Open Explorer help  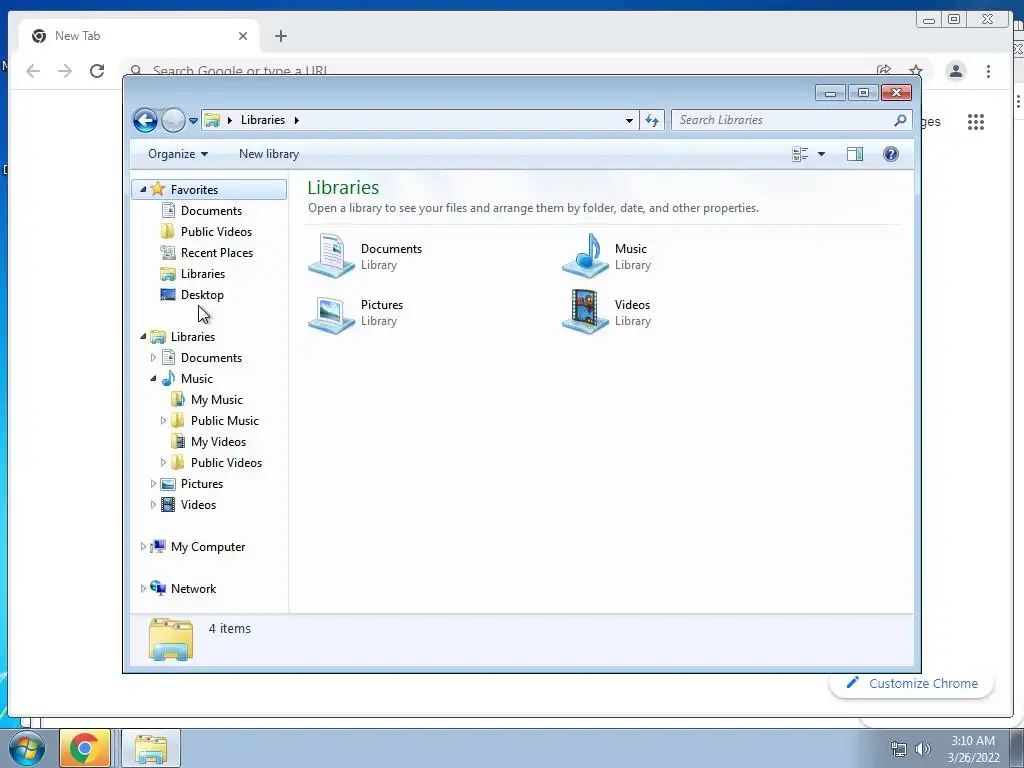(x=891, y=154)
